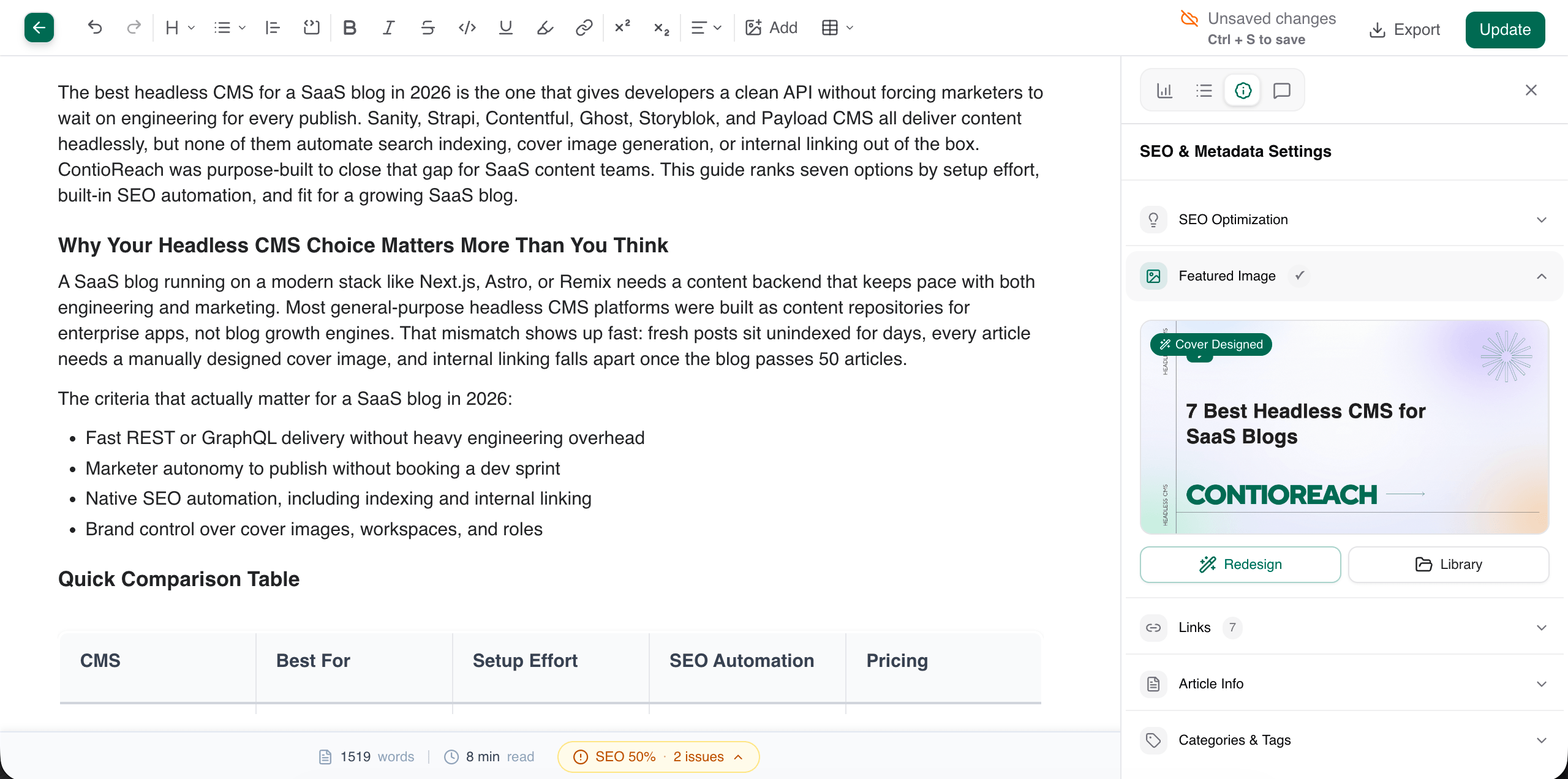This screenshot has width=1568, height=779.
Task: Toggle inline code formatting
Action: coord(467,28)
